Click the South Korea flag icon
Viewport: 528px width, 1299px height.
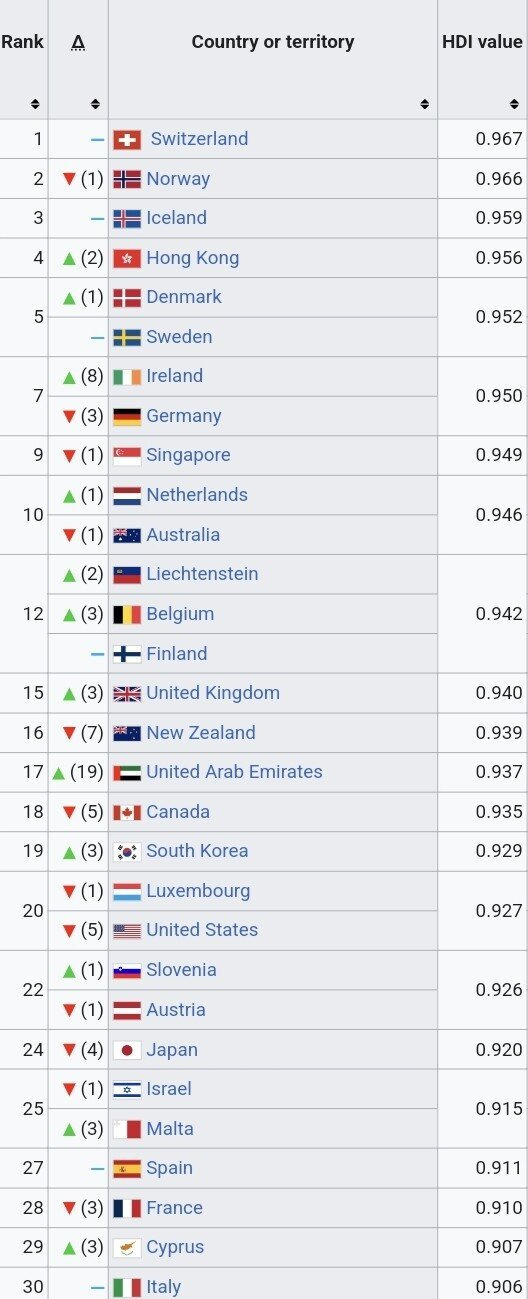pyautogui.click(x=127, y=851)
